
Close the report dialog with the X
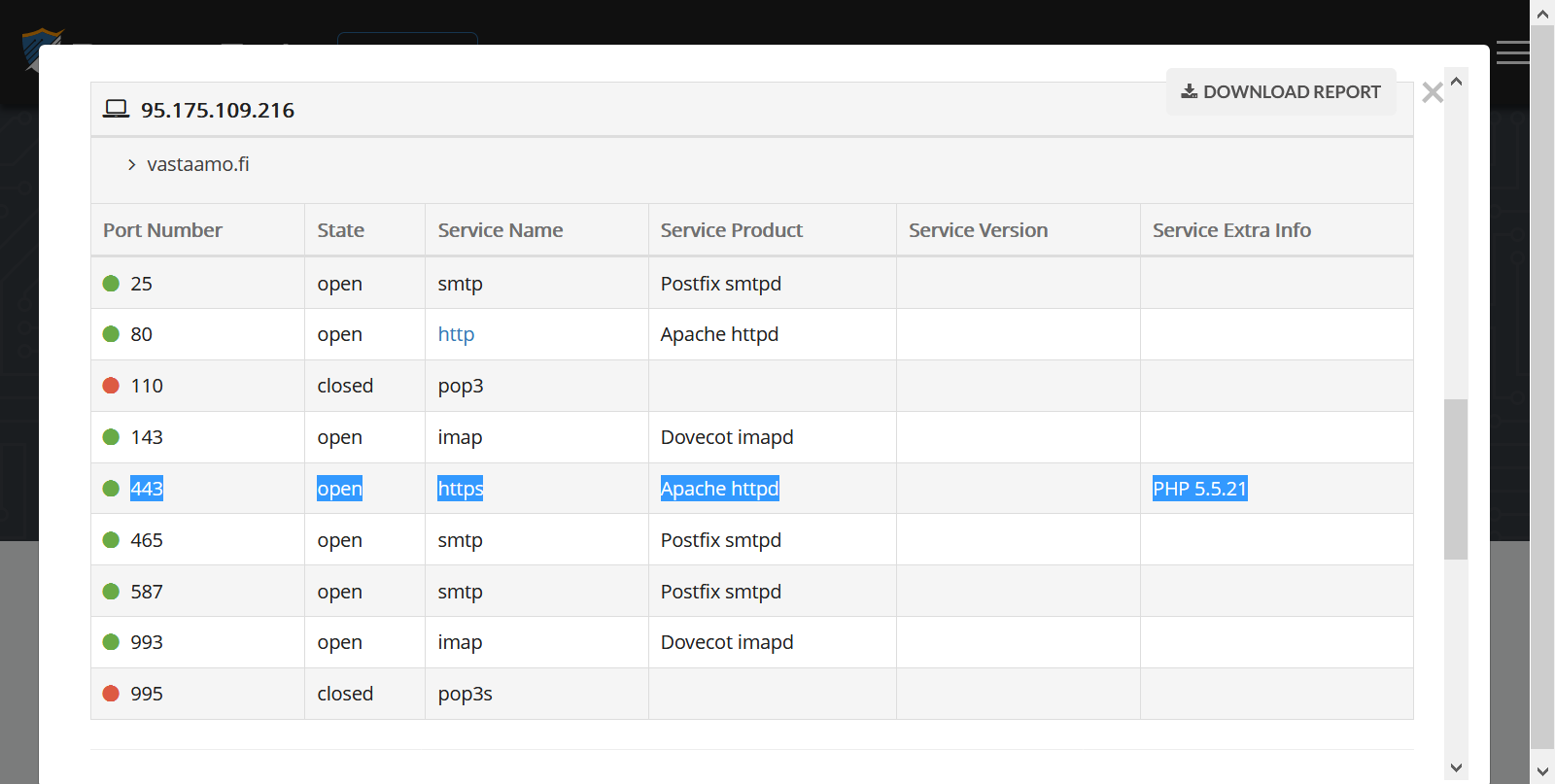click(1432, 92)
